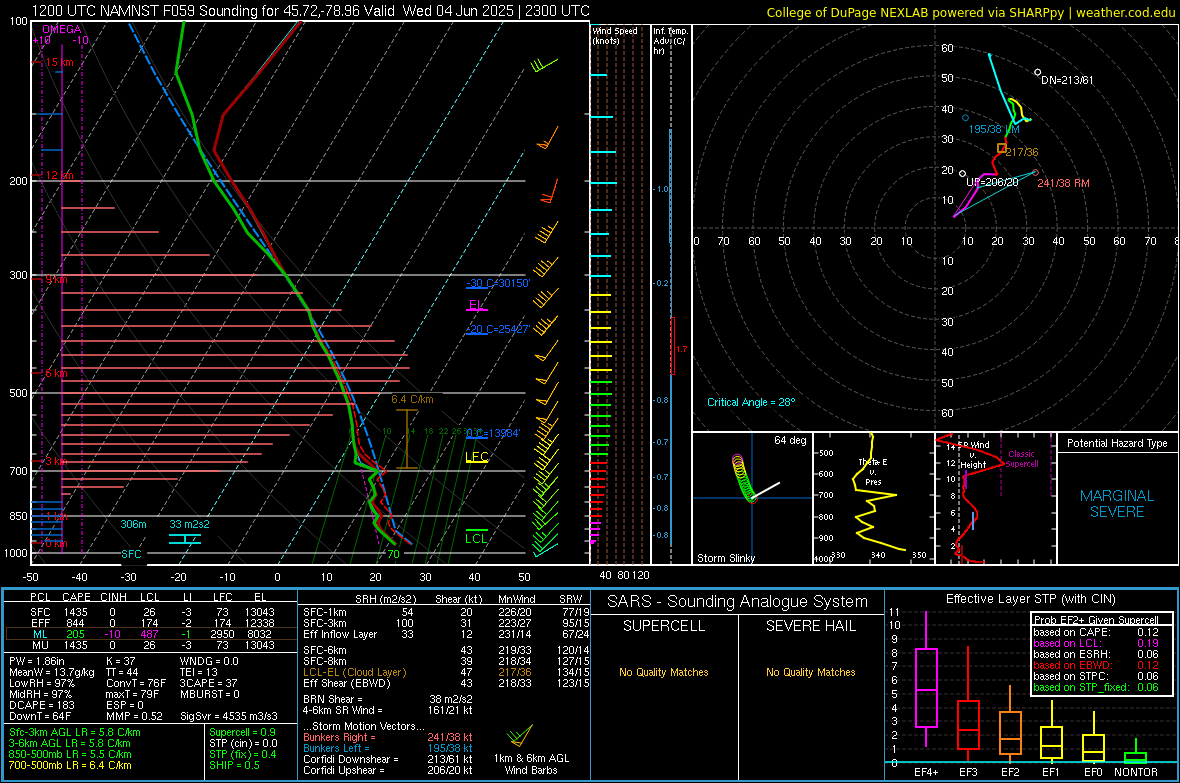Image resolution: width=1180 pixels, height=783 pixels.
Task: Click the SigSvr = 4535 m3/s3 value
Action: (x=229, y=716)
